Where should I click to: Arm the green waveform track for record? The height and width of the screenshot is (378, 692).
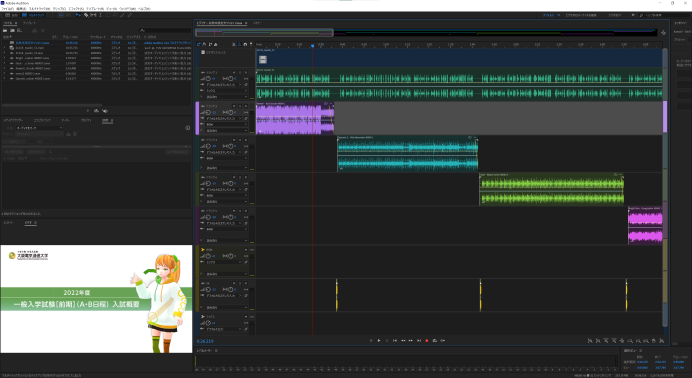[245, 72]
